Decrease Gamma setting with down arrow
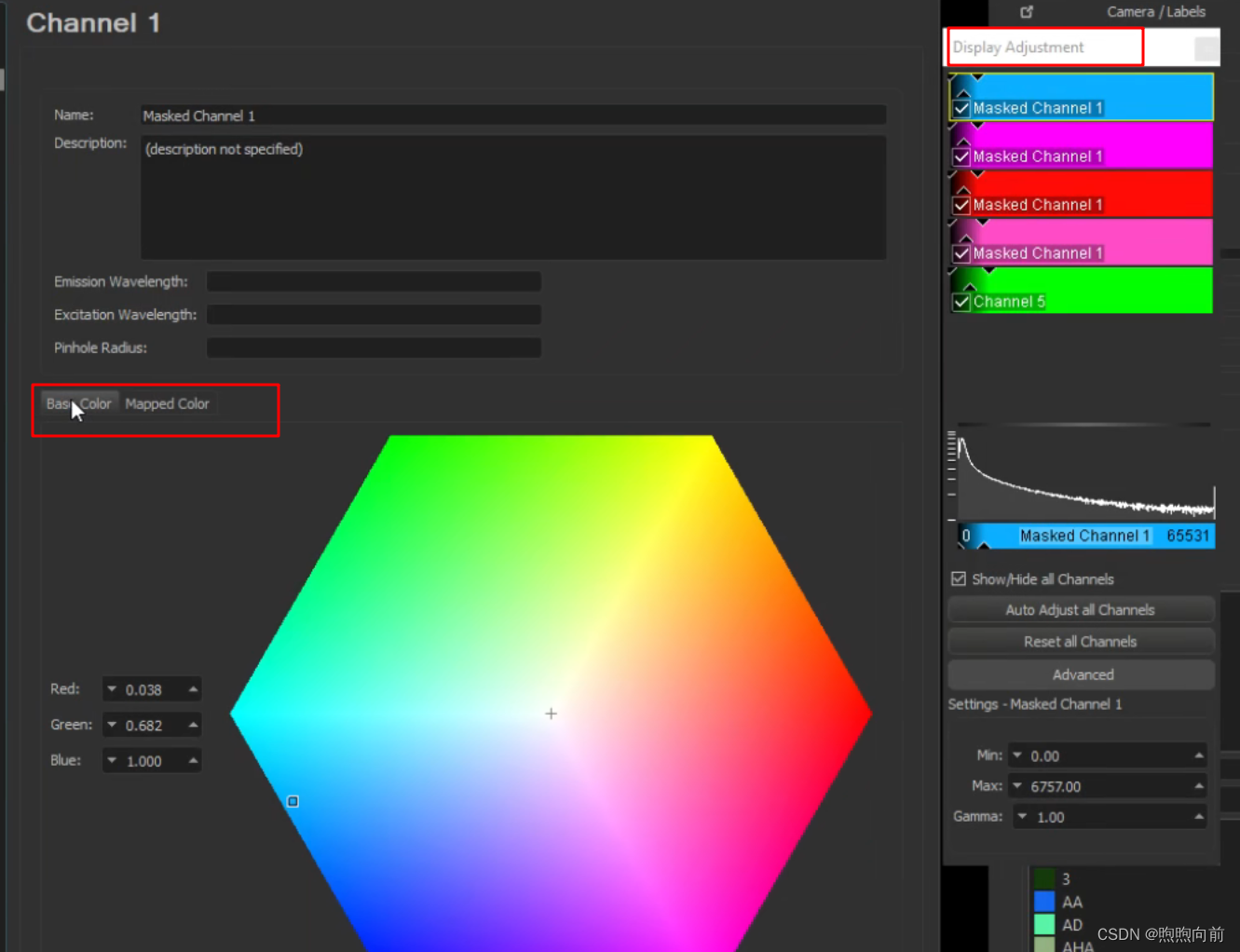Viewport: 1240px width, 952px height. [1022, 817]
